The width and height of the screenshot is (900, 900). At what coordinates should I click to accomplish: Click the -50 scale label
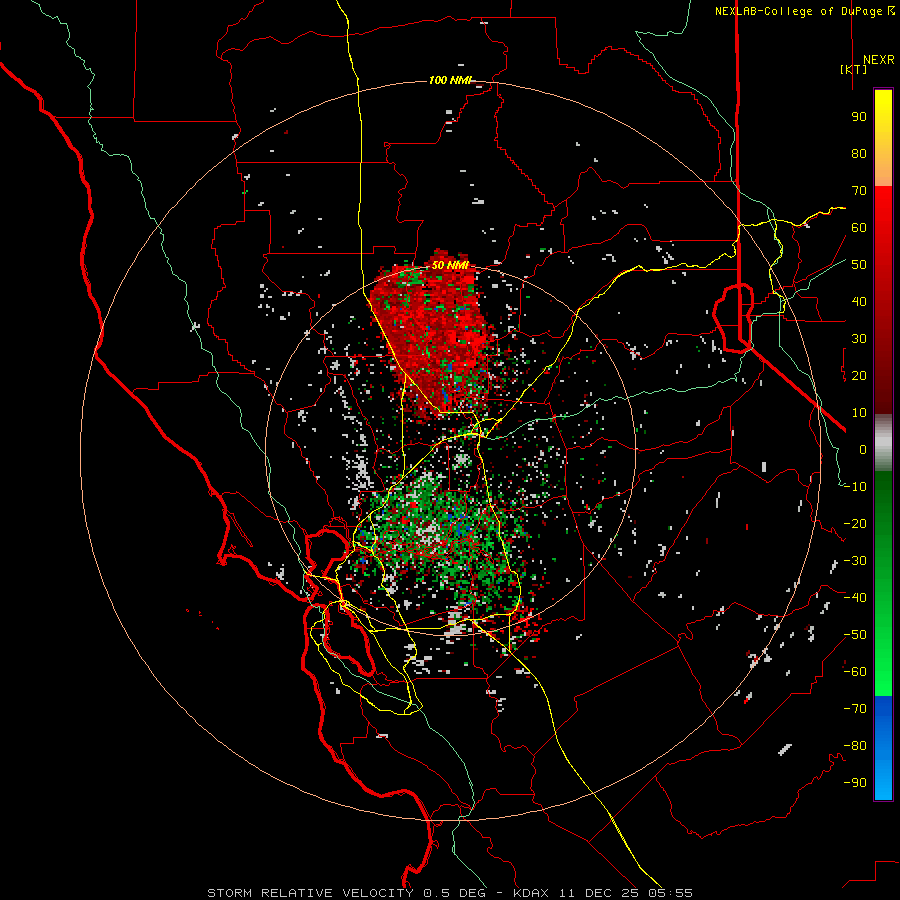(x=855, y=635)
